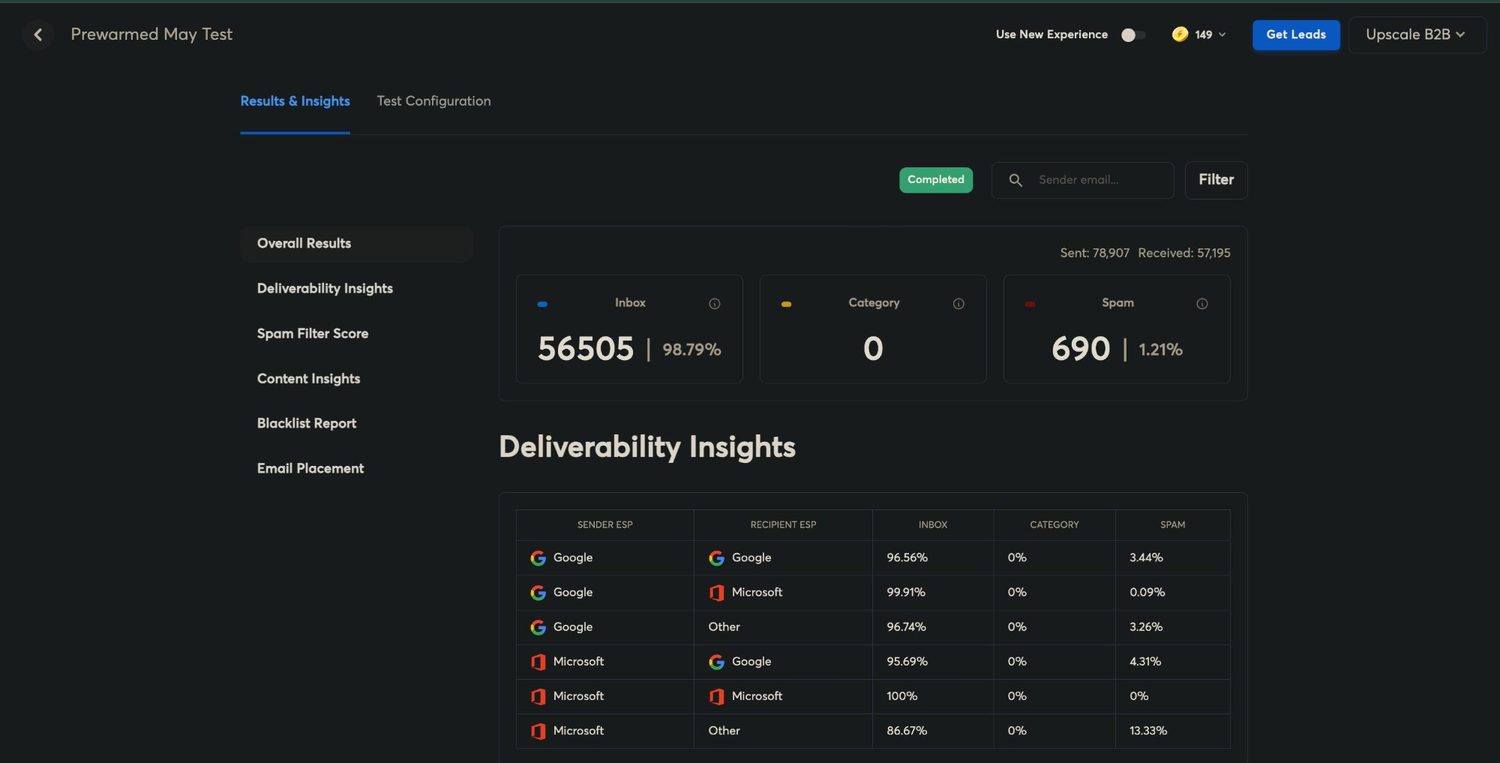Click the RECIPIENT ESP column header
Image resolution: width=1500 pixels, height=763 pixels.
pos(783,525)
